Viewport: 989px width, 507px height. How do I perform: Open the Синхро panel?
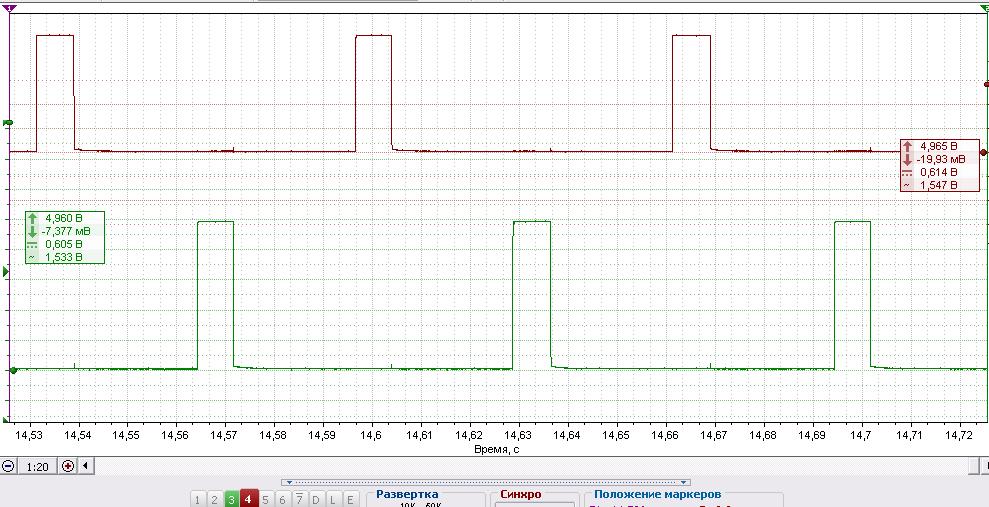point(520,495)
